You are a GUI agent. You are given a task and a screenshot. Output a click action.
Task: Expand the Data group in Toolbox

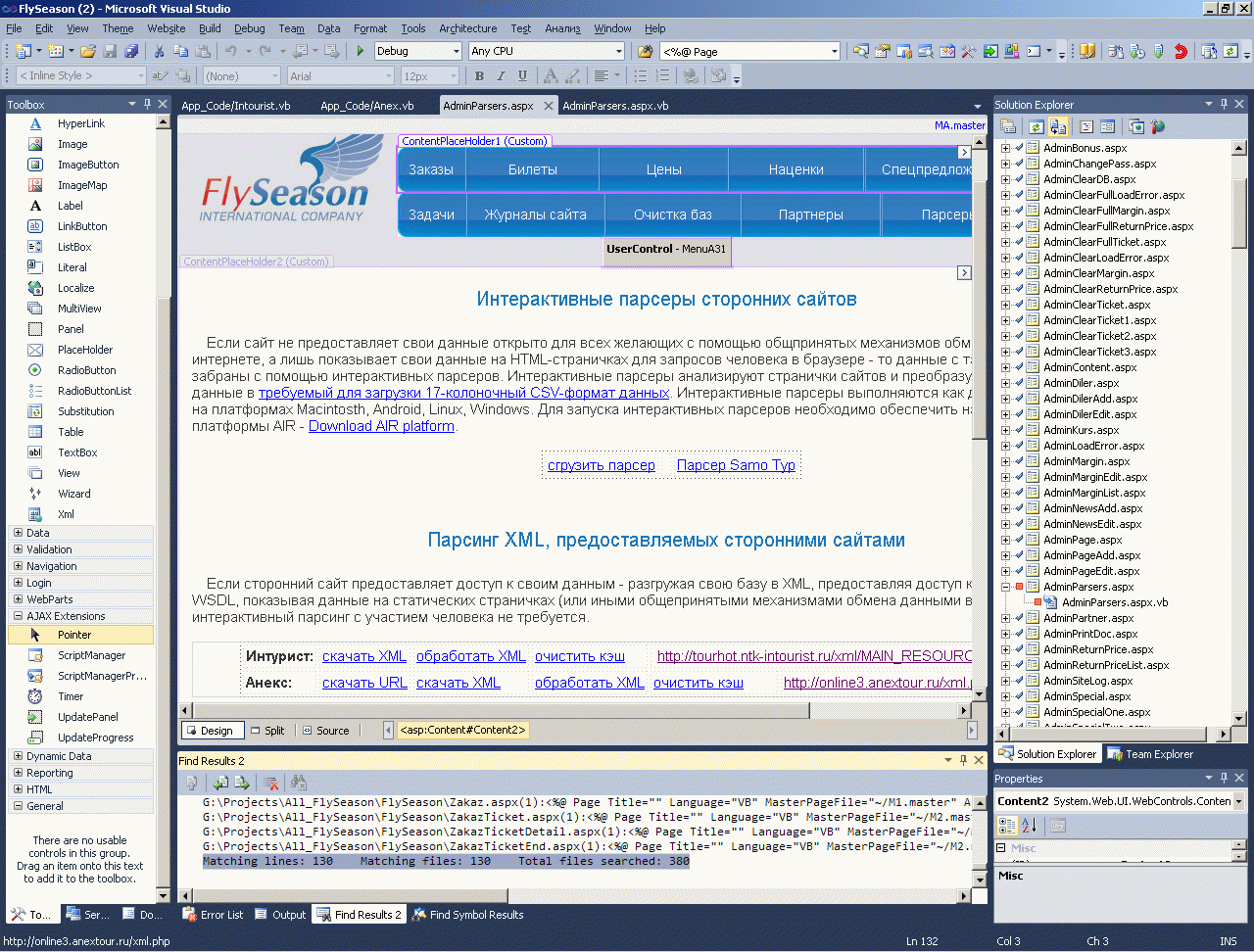click(x=18, y=533)
